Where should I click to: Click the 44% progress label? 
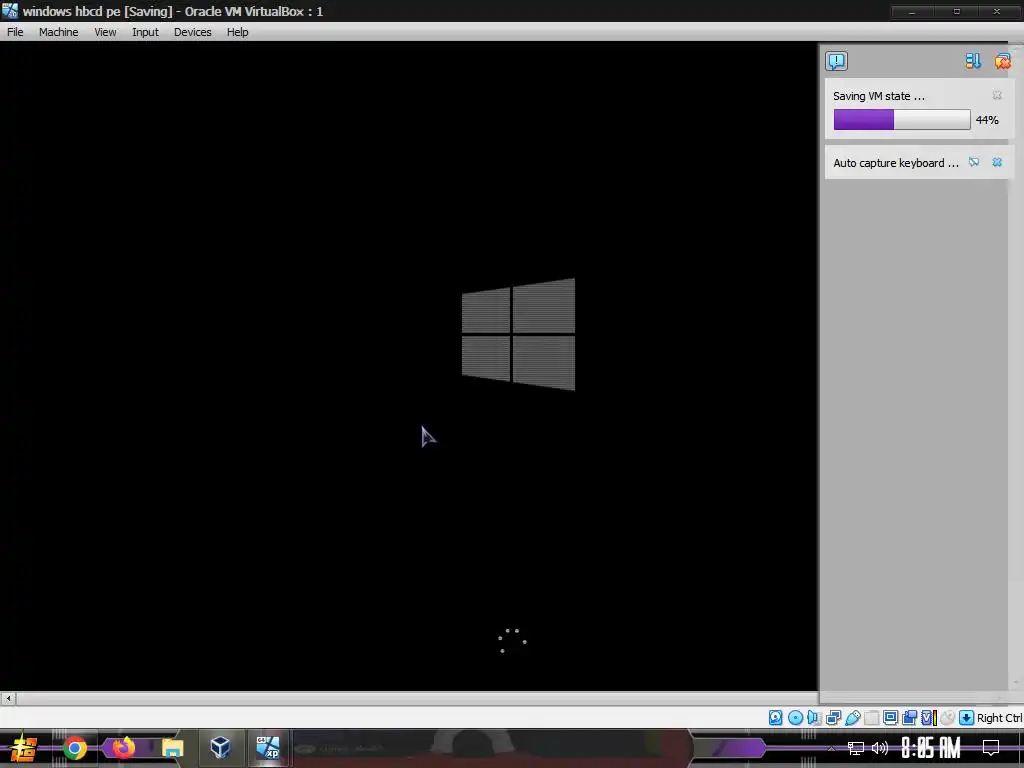click(987, 120)
